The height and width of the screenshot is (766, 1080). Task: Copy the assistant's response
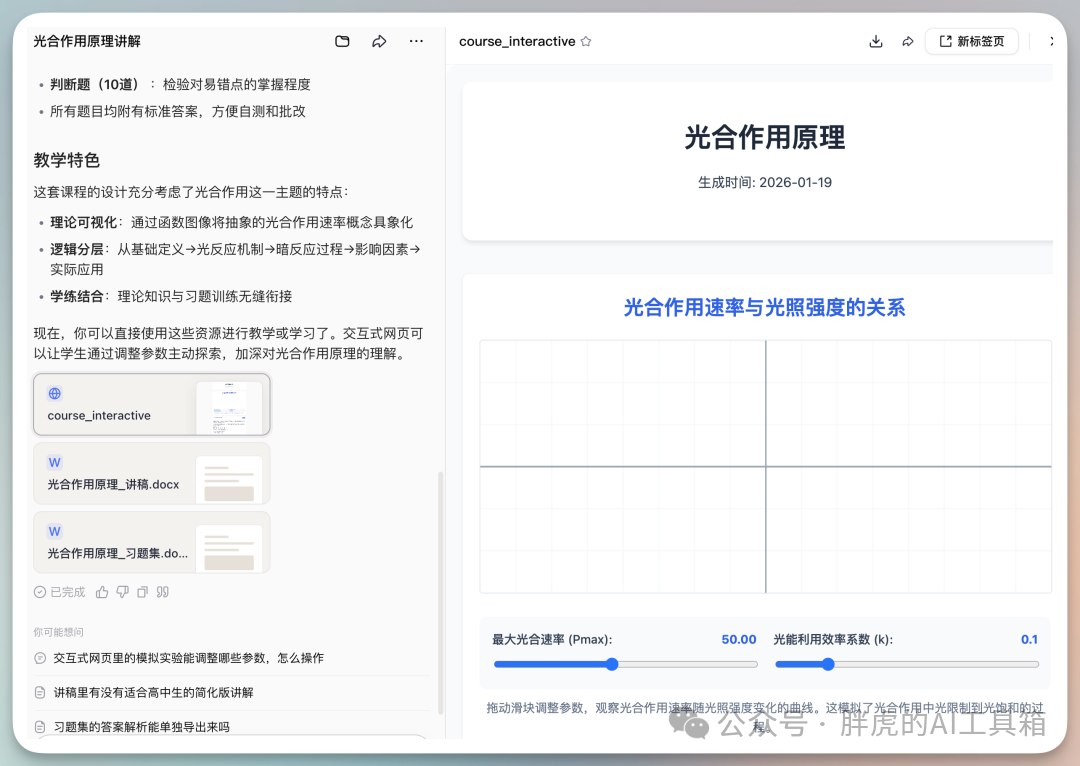click(x=143, y=592)
